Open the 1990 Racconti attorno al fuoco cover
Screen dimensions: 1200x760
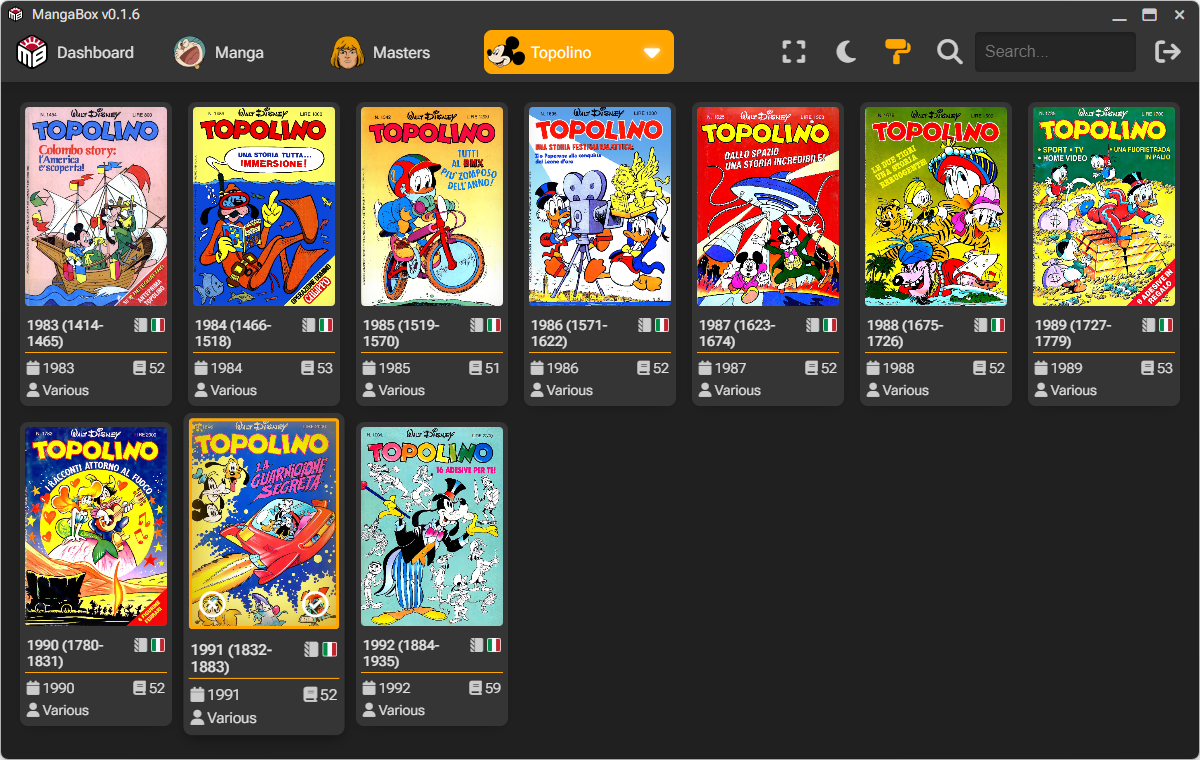coord(96,527)
